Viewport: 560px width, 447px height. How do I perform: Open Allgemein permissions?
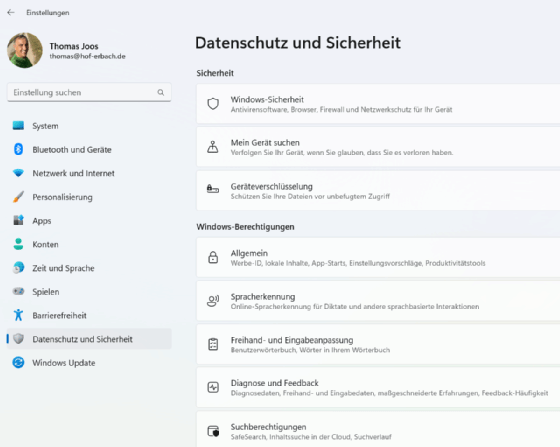click(x=378, y=257)
